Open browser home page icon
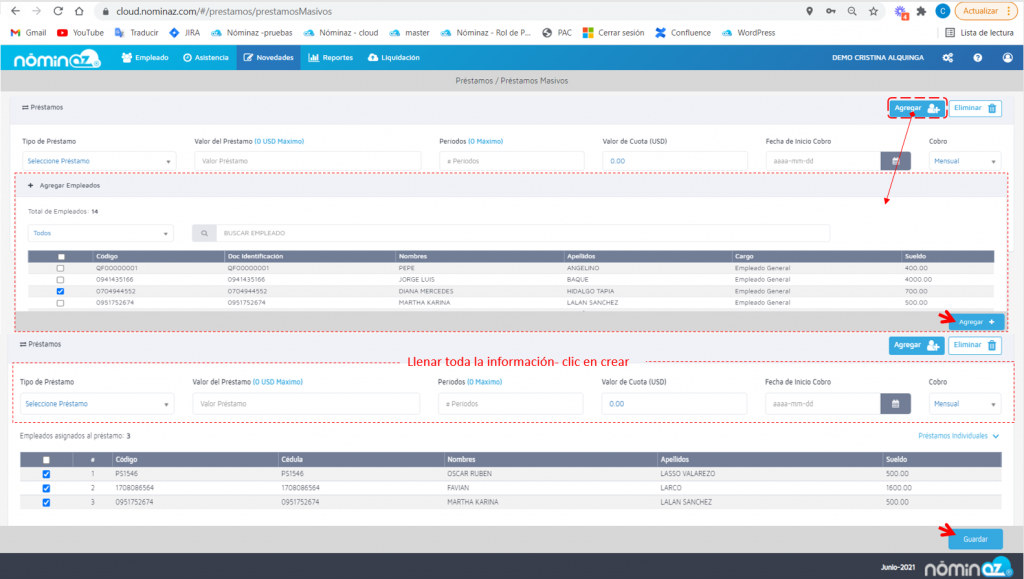This screenshot has height=579, width=1024. coord(79,11)
